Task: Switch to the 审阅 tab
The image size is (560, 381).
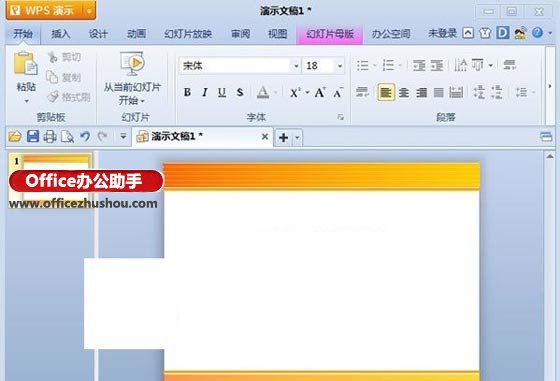Action: tap(240, 34)
